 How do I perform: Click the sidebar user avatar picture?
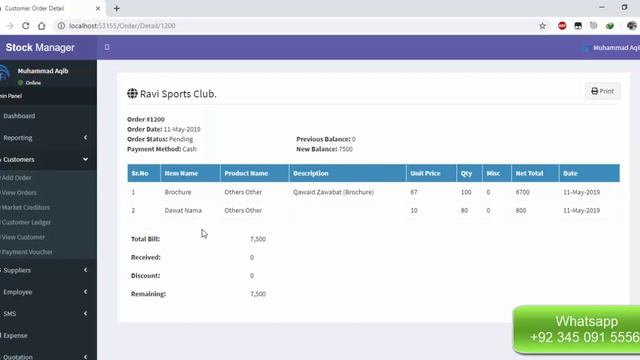(4, 74)
